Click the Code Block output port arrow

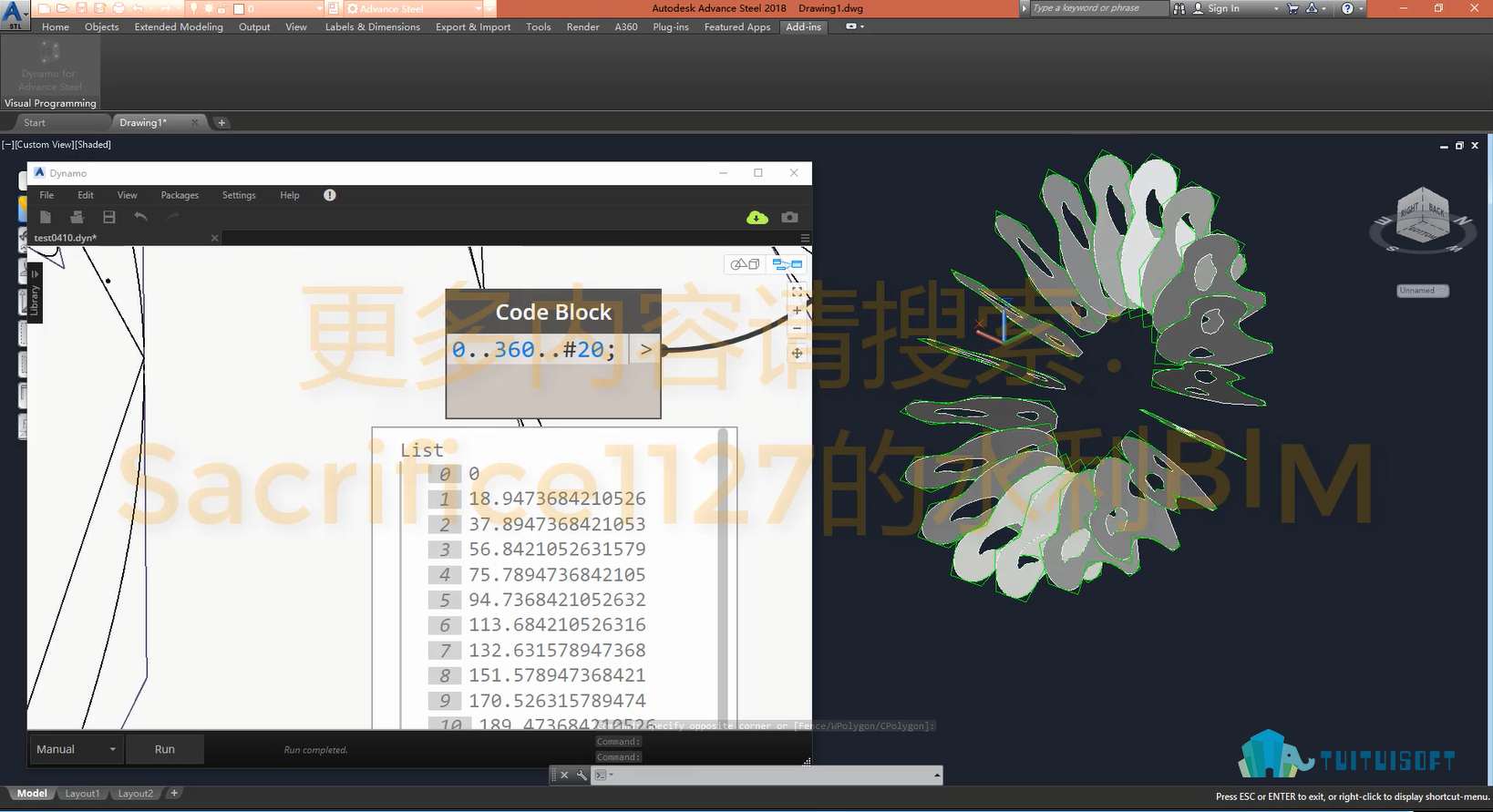tap(645, 349)
